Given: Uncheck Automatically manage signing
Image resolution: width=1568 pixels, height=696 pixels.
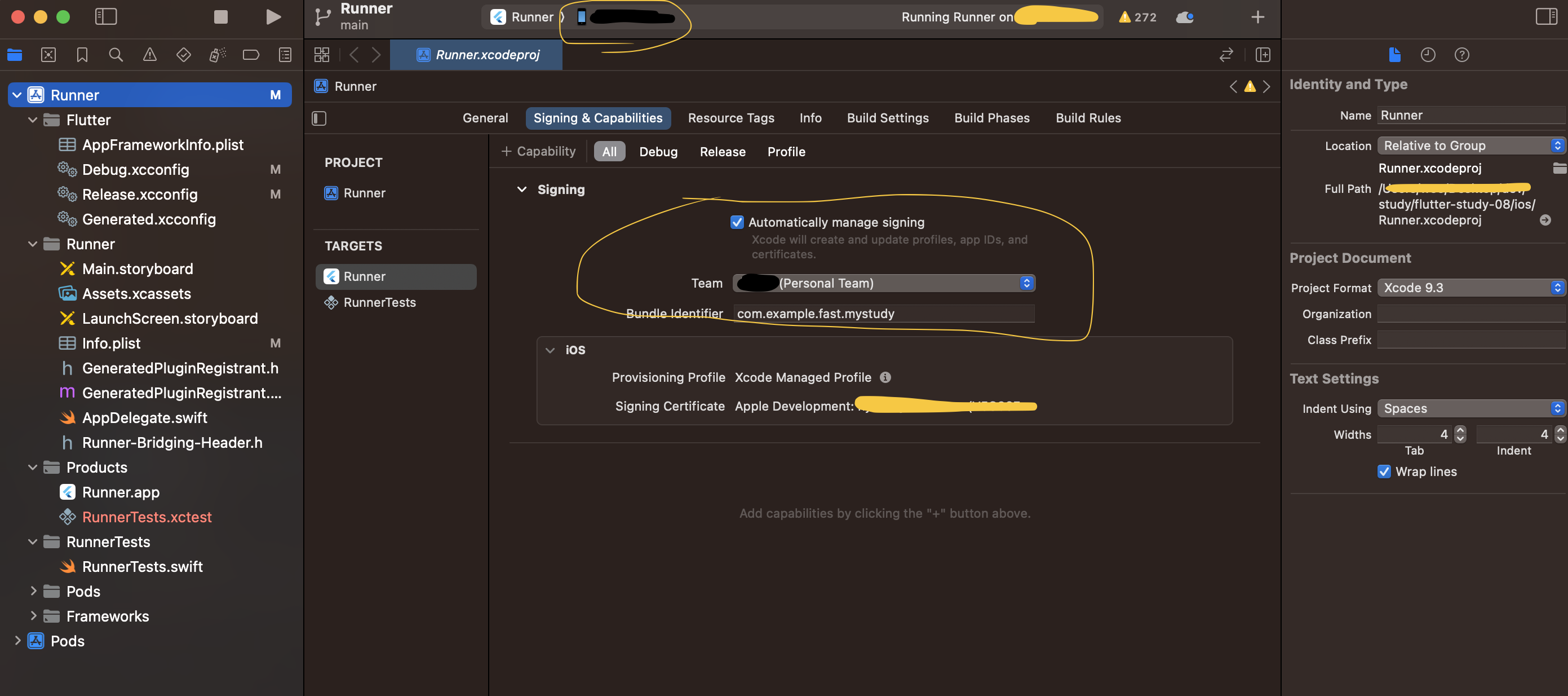Looking at the screenshot, I should click(737, 222).
